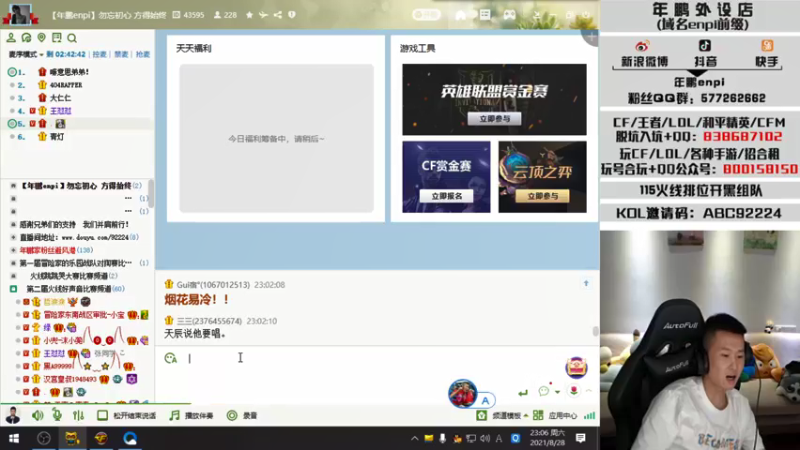Click the star favorite icon in title bar
Viewport: 800px width, 450px height.
249,15
